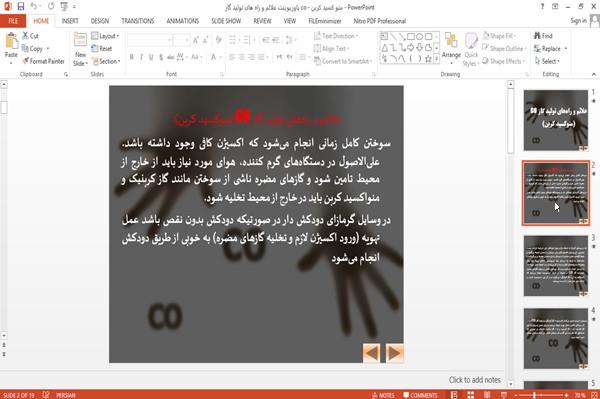Select slide 3 thumbnail in side panel
Screen dimensions: 600x399
[x=555, y=266]
